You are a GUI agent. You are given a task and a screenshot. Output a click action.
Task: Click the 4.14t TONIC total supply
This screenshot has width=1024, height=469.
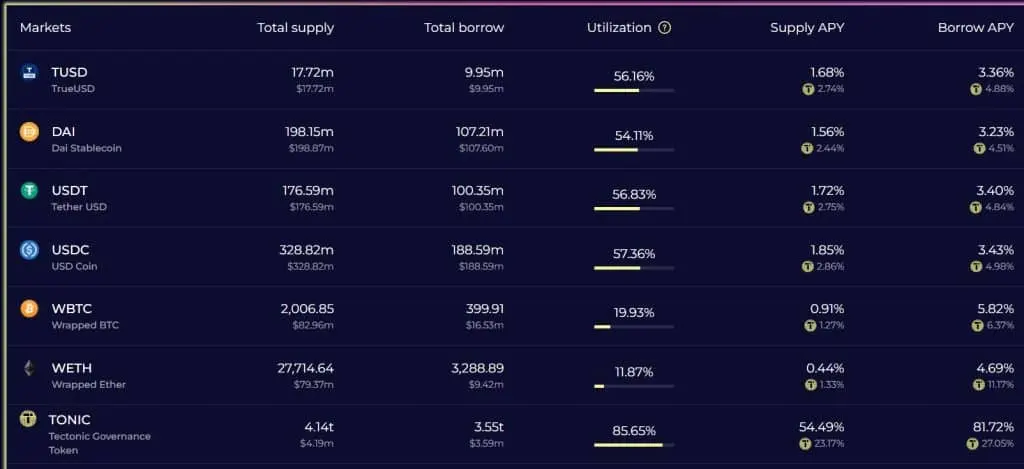click(319, 427)
